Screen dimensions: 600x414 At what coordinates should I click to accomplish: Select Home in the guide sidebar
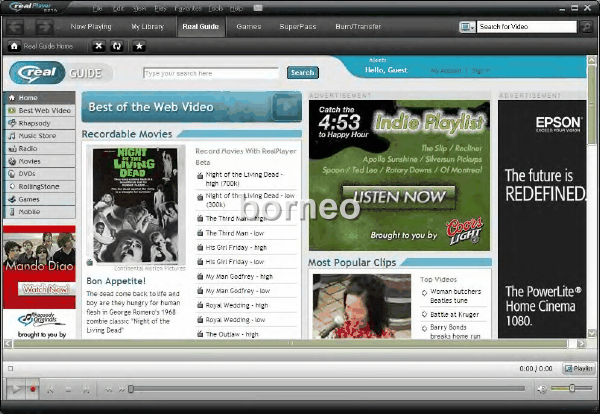point(40,98)
